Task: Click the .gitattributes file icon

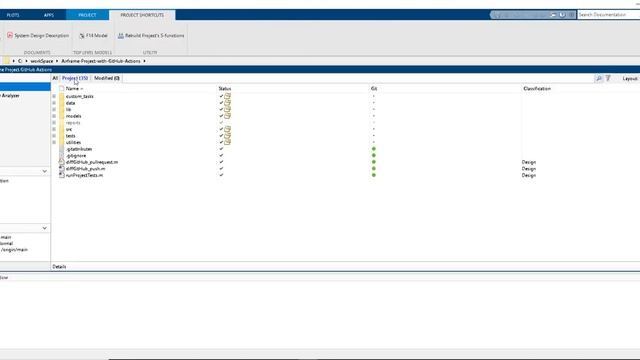Action: tap(62, 149)
